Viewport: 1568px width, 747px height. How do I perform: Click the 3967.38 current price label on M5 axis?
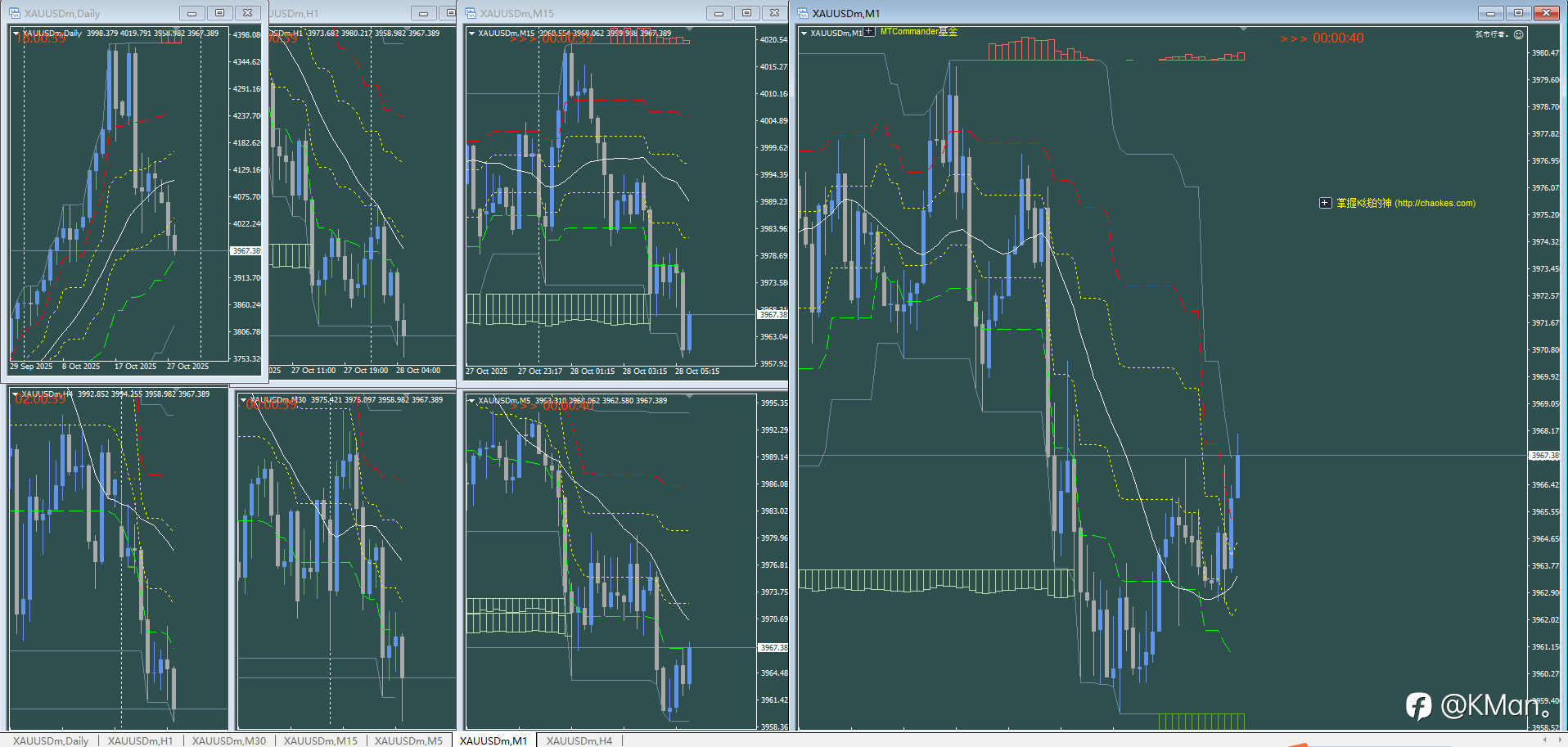[x=773, y=648]
